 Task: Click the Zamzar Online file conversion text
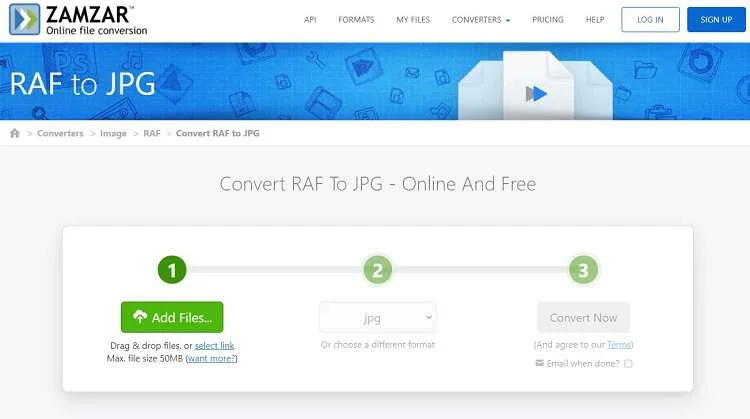(x=97, y=20)
